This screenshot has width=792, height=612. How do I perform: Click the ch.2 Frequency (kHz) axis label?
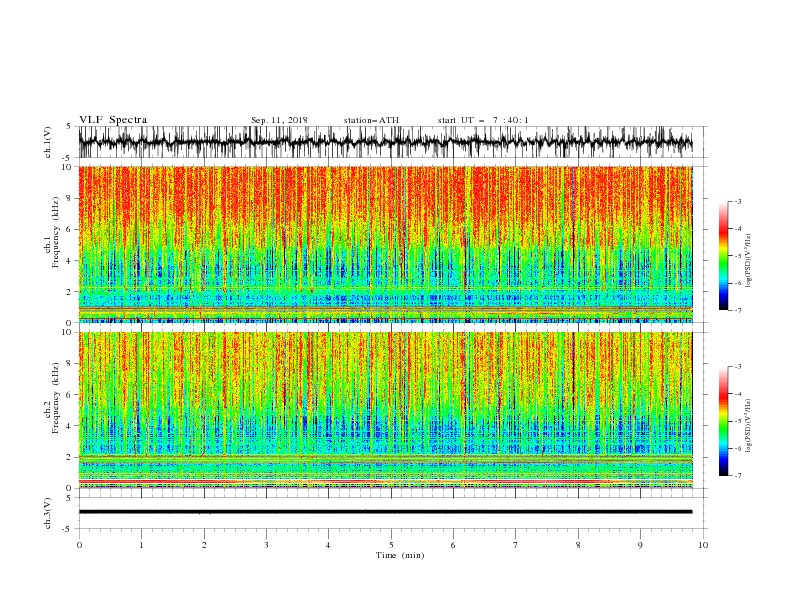pos(52,398)
